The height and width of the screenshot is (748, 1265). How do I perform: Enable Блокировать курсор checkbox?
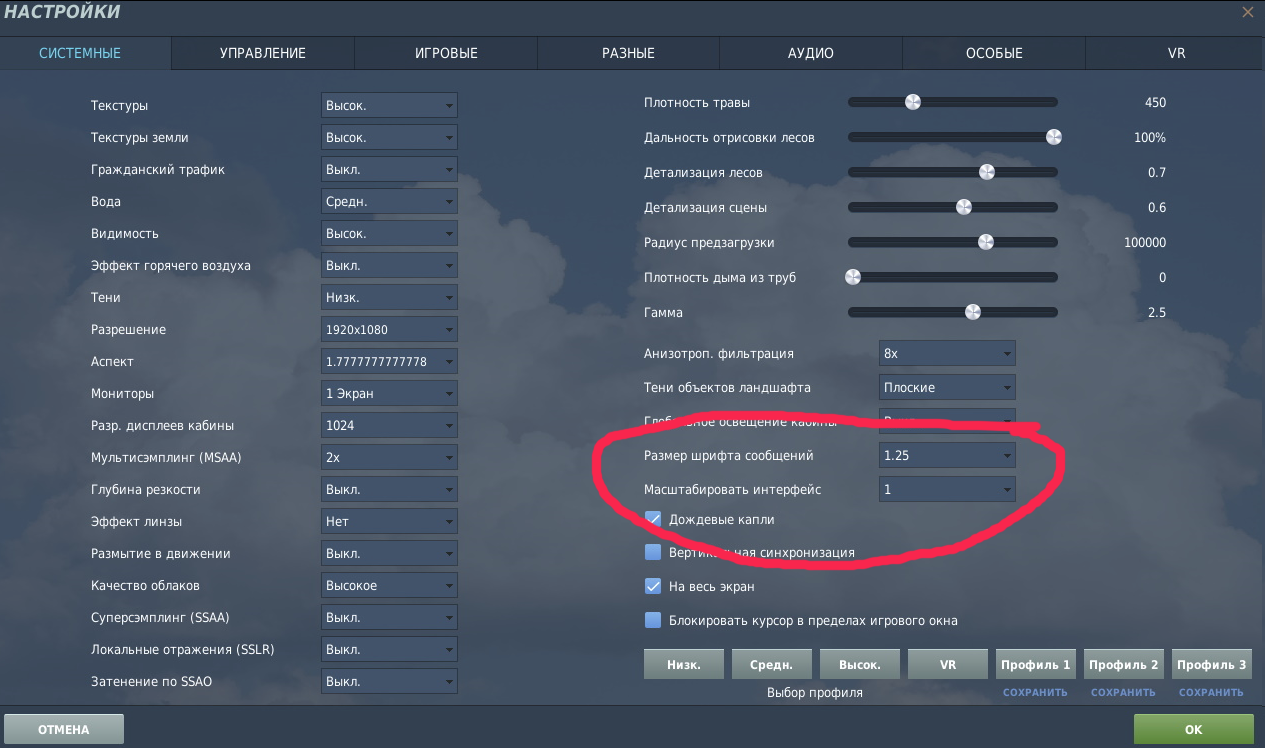pyautogui.click(x=653, y=620)
